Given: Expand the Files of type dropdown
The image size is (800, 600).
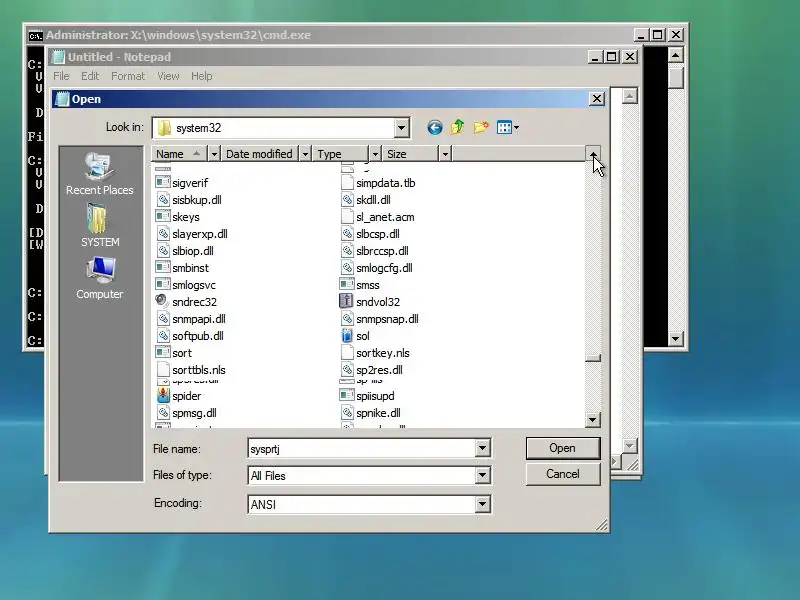Looking at the screenshot, I should 482,476.
